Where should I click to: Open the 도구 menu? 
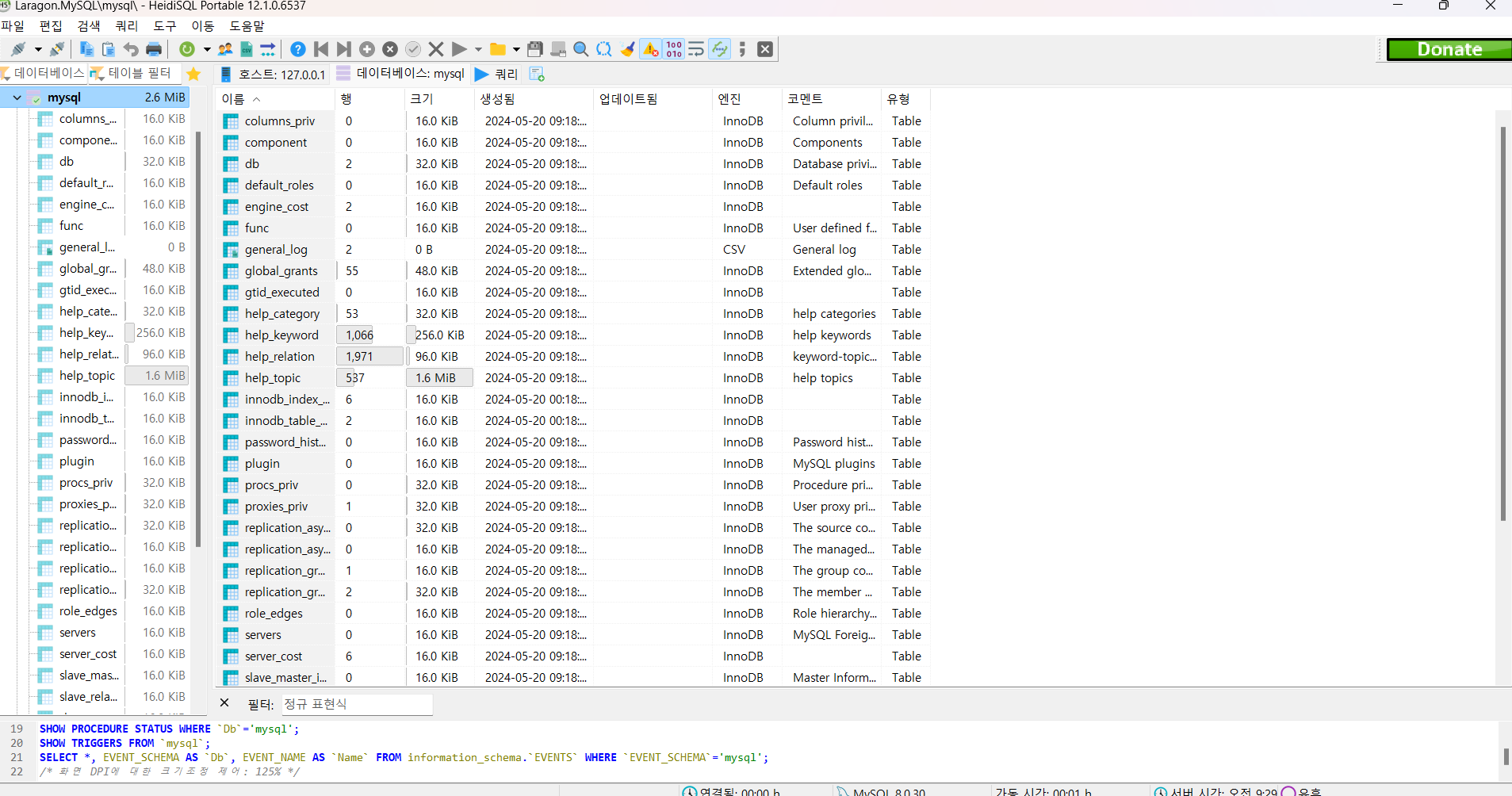165,25
